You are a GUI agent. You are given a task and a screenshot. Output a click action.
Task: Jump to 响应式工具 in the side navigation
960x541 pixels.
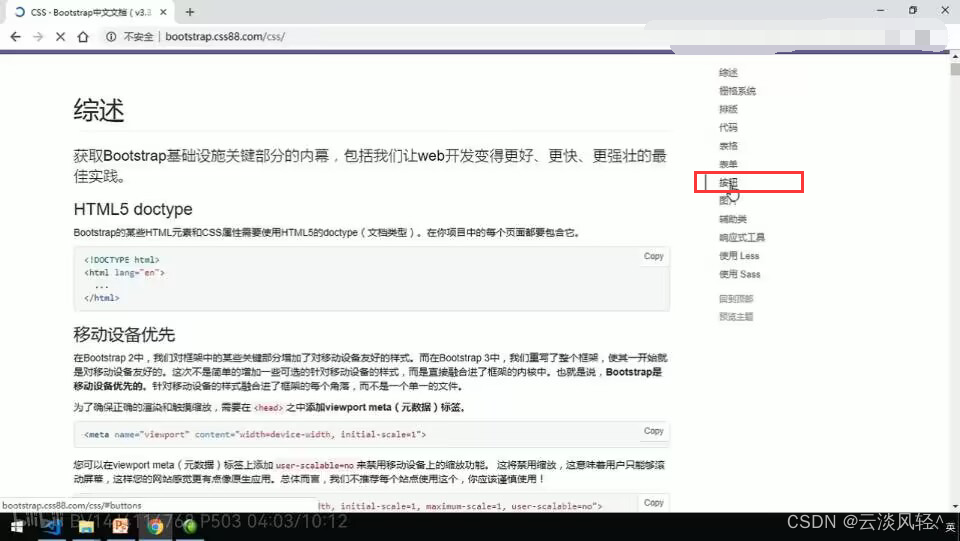pyautogui.click(x=741, y=237)
